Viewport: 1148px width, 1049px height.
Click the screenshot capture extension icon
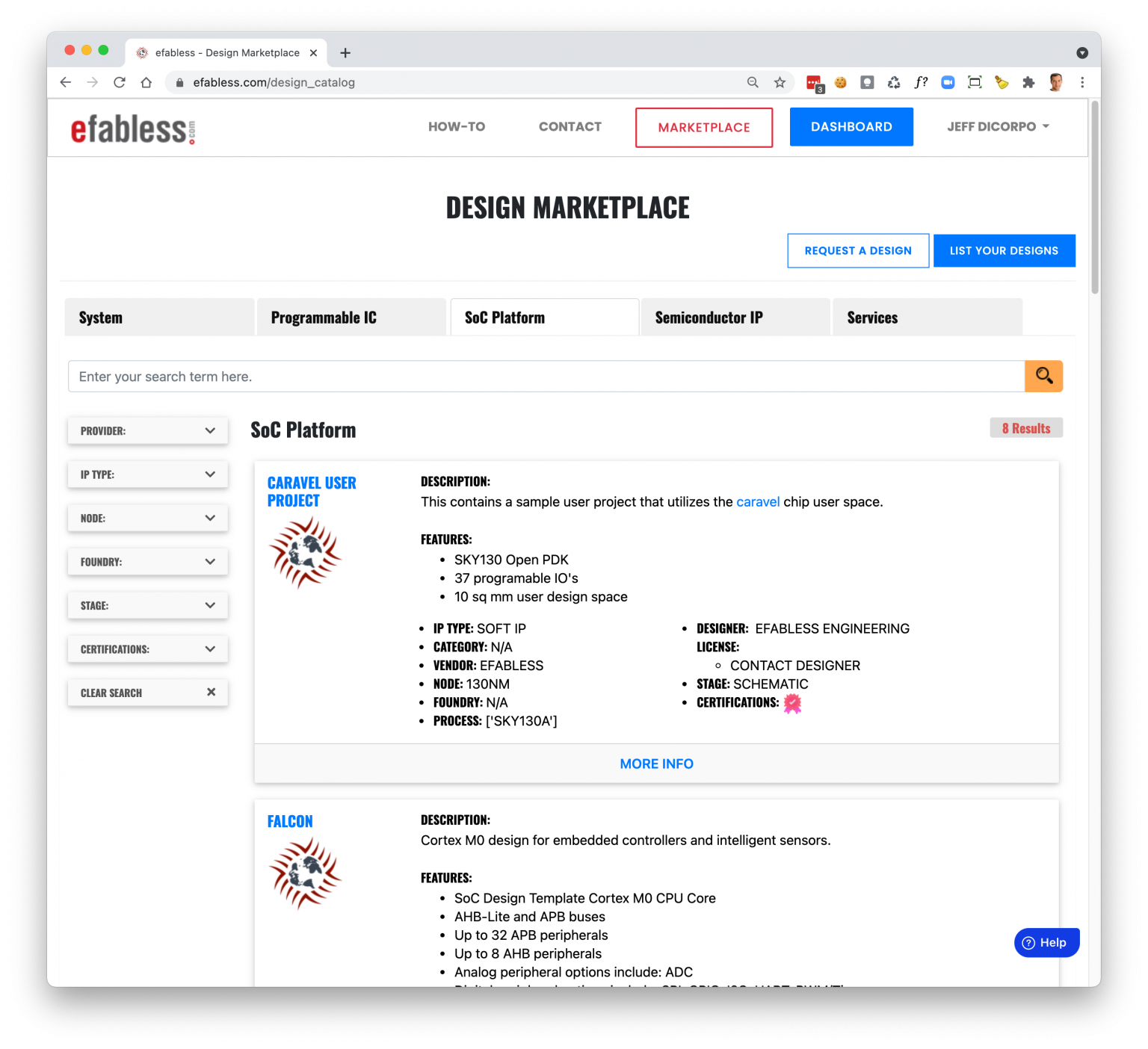click(975, 82)
